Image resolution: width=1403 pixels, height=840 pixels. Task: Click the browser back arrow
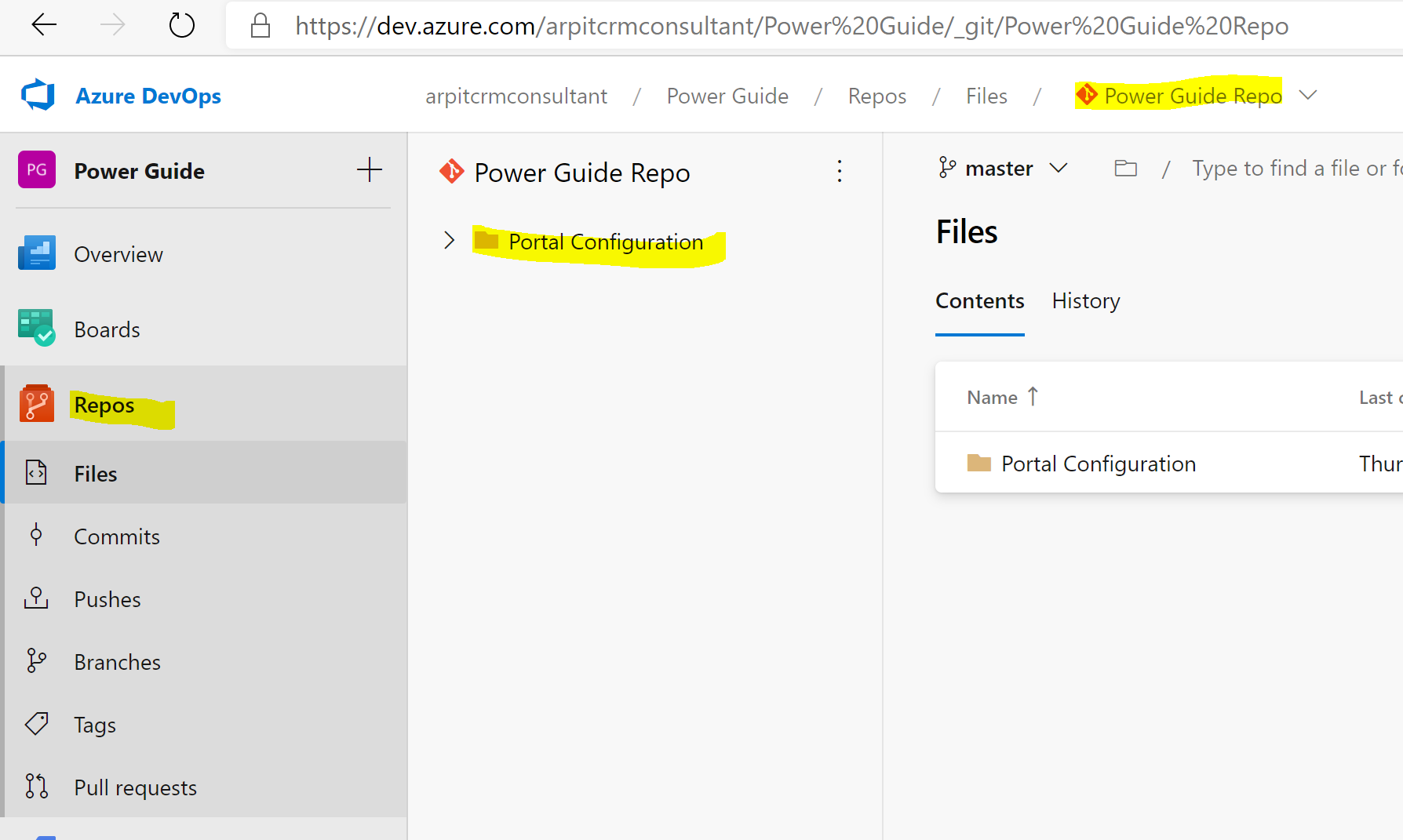coord(44,25)
